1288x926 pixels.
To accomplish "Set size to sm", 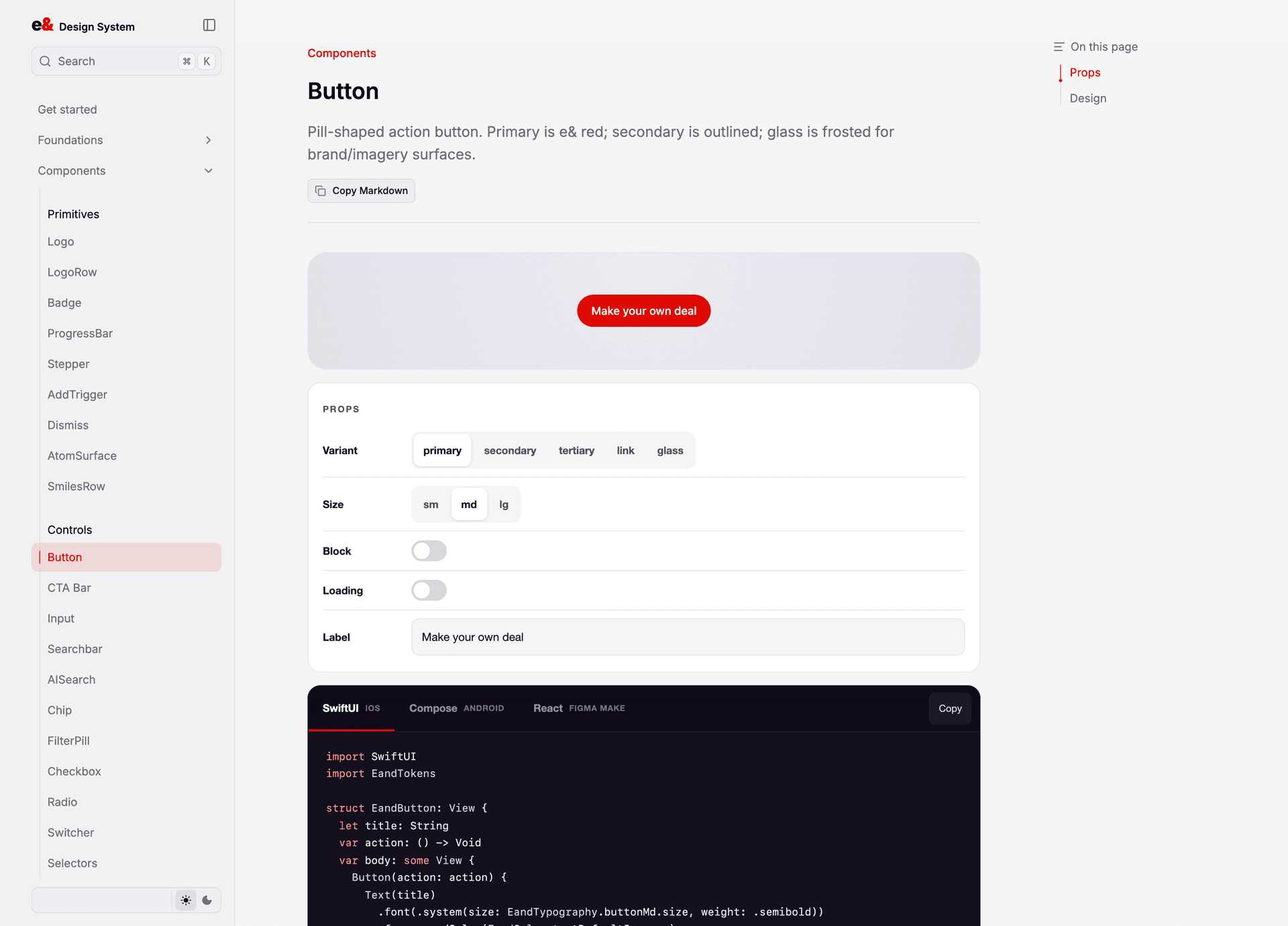I will pyautogui.click(x=431, y=505).
